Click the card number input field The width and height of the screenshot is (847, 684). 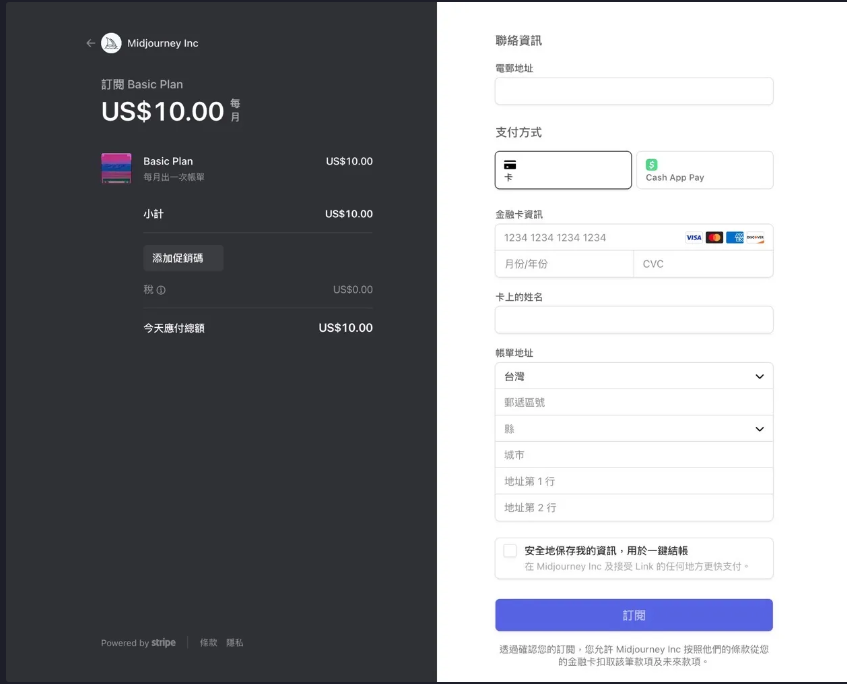click(585, 238)
